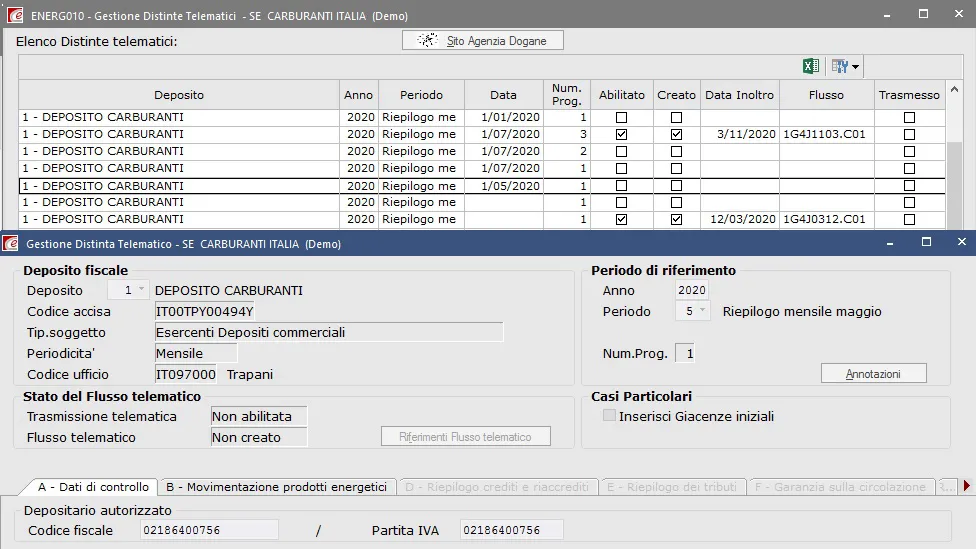
Task: Click the Gestione Distinta Telematico window icon
Action: coord(10,243)
